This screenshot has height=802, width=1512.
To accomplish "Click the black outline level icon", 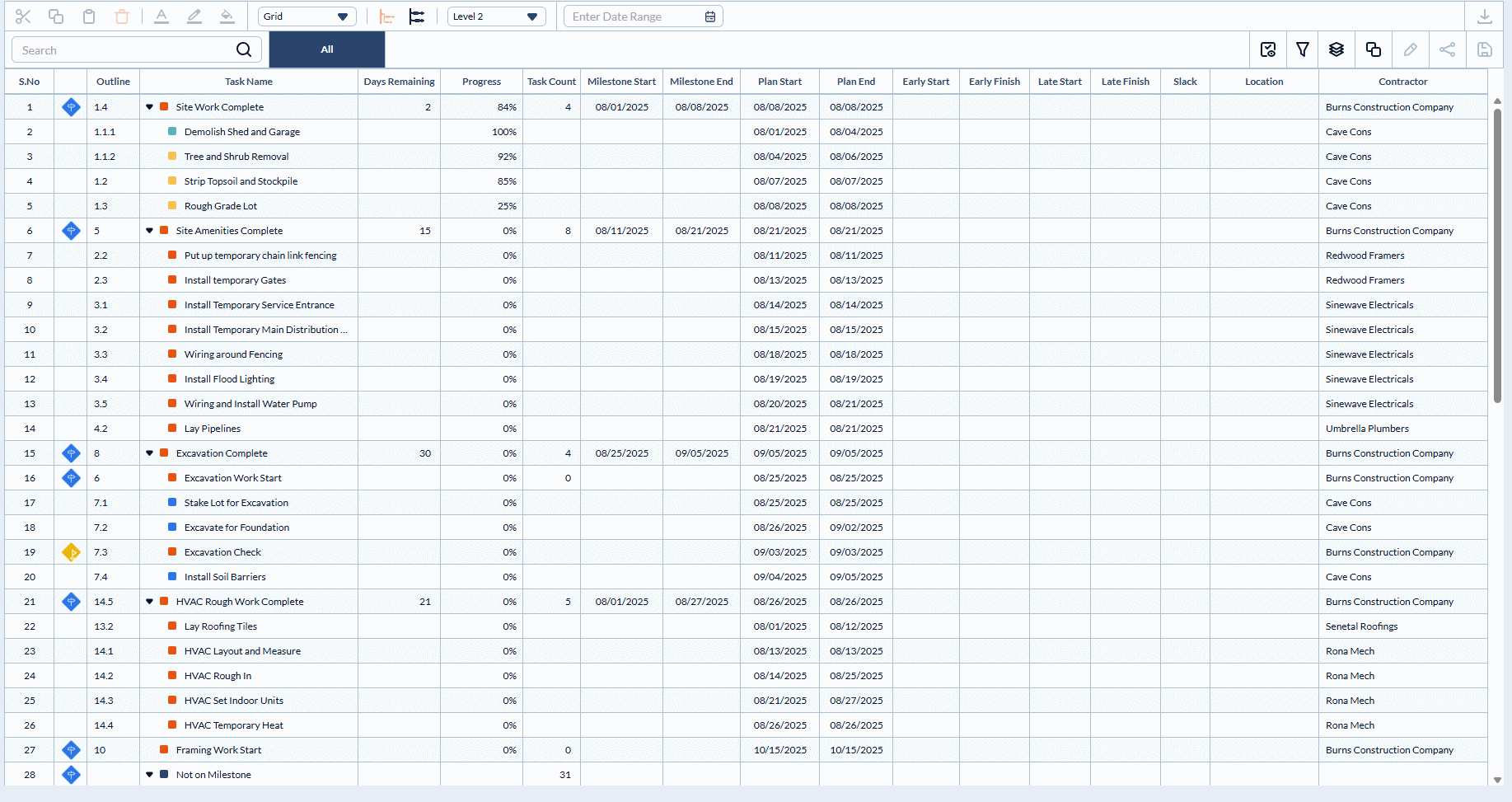I will (417, 16).
